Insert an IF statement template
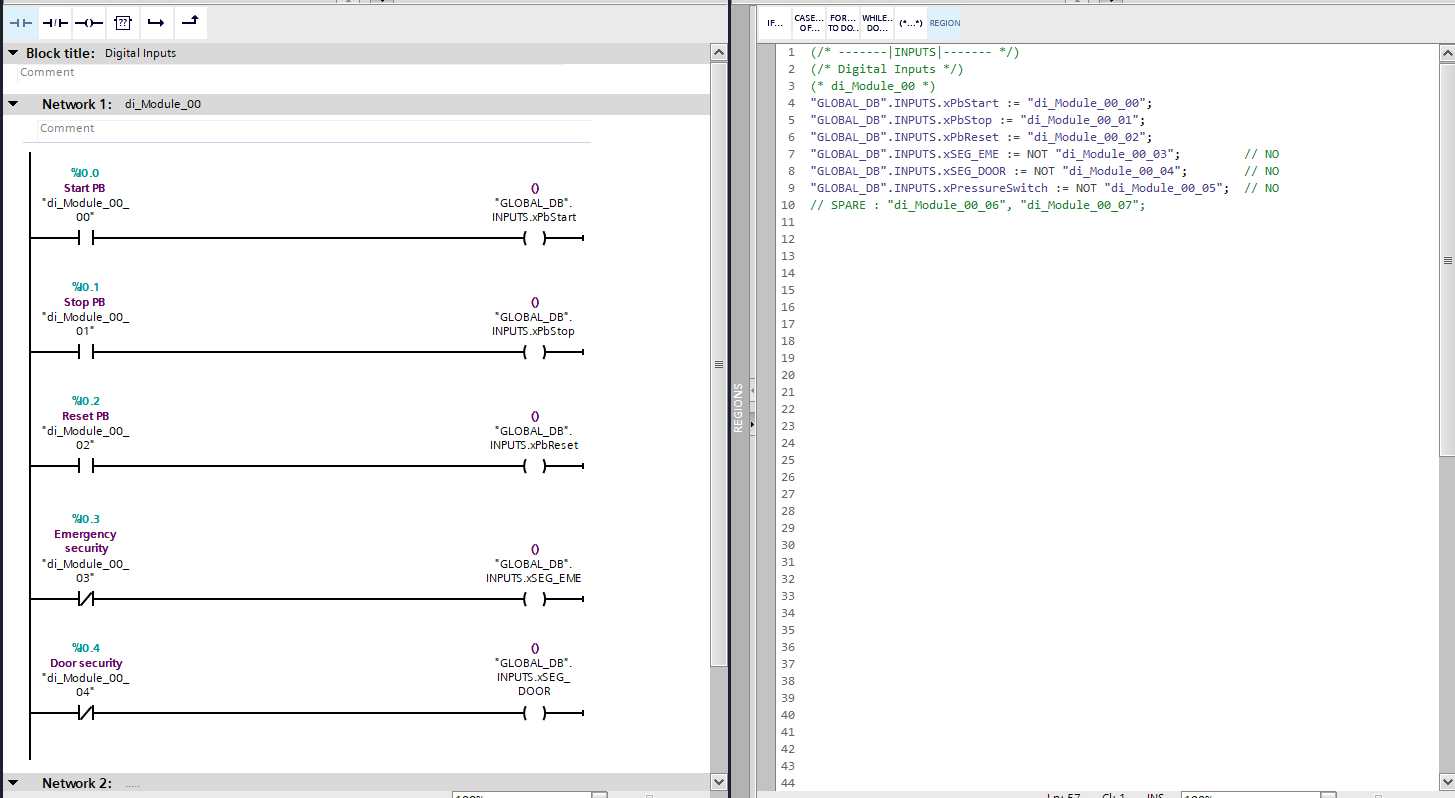The image size is (1455, 798). tap(775, 23)
